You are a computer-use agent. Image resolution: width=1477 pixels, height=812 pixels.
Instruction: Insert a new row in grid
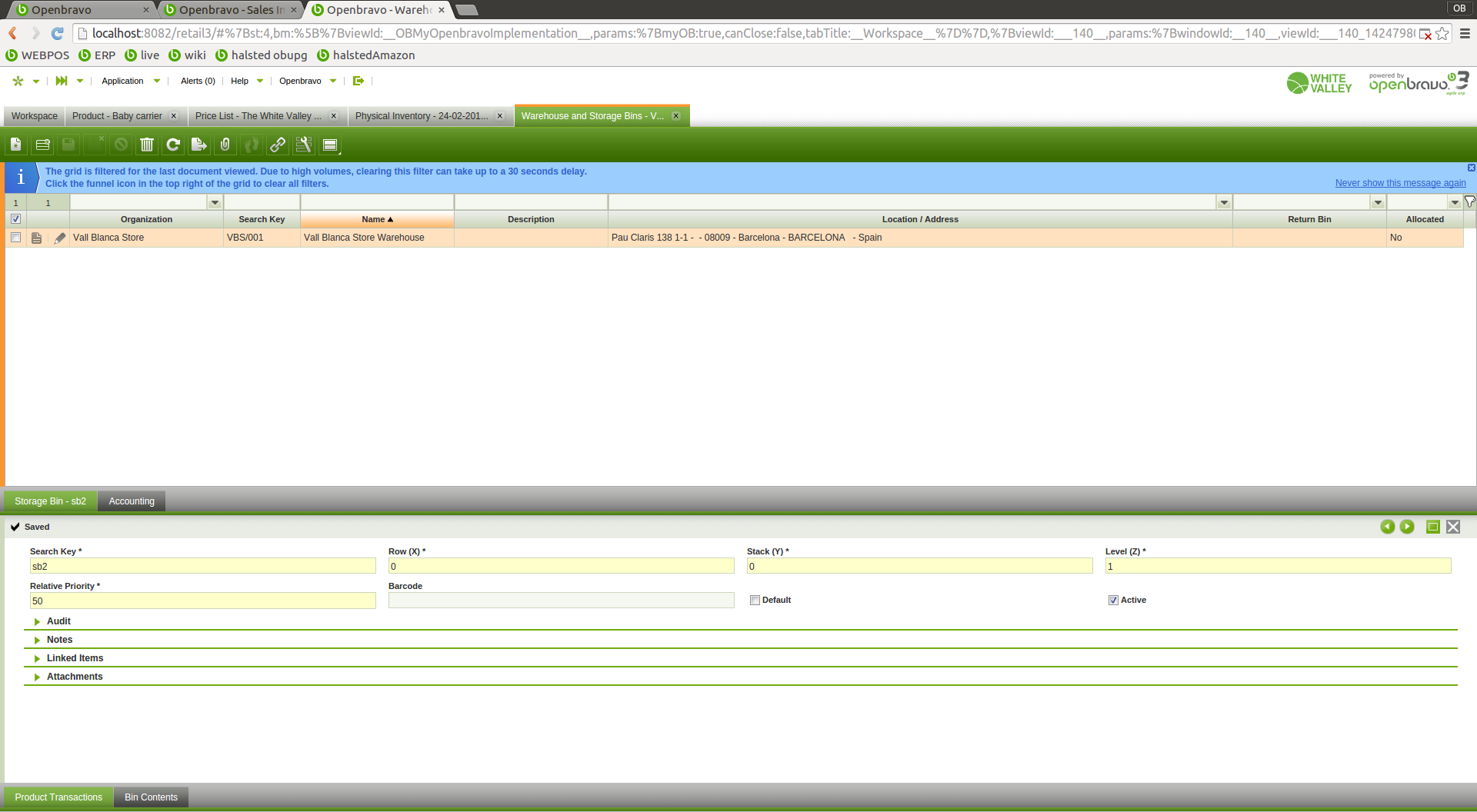click(42, 145)
